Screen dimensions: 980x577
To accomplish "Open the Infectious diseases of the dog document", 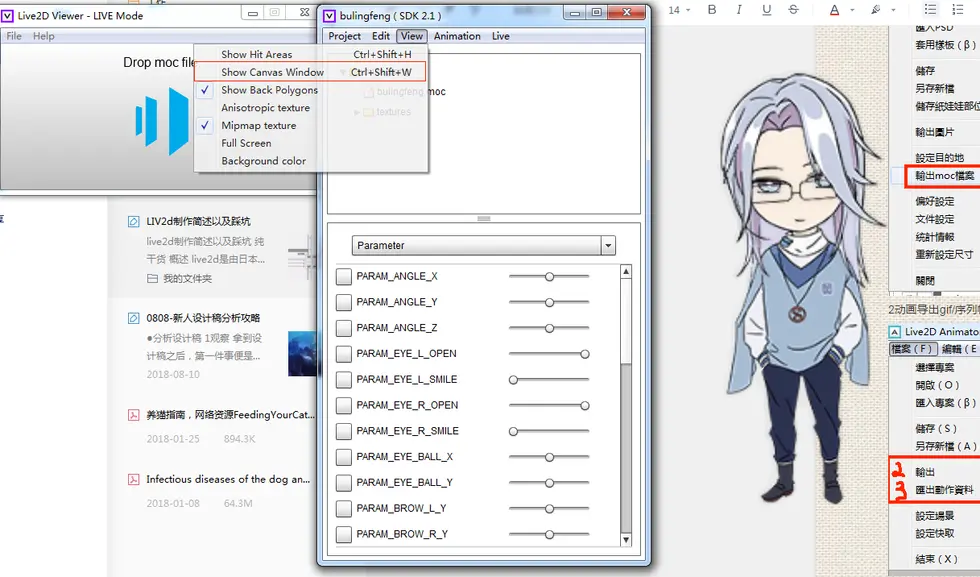I will tap(228, 479).
